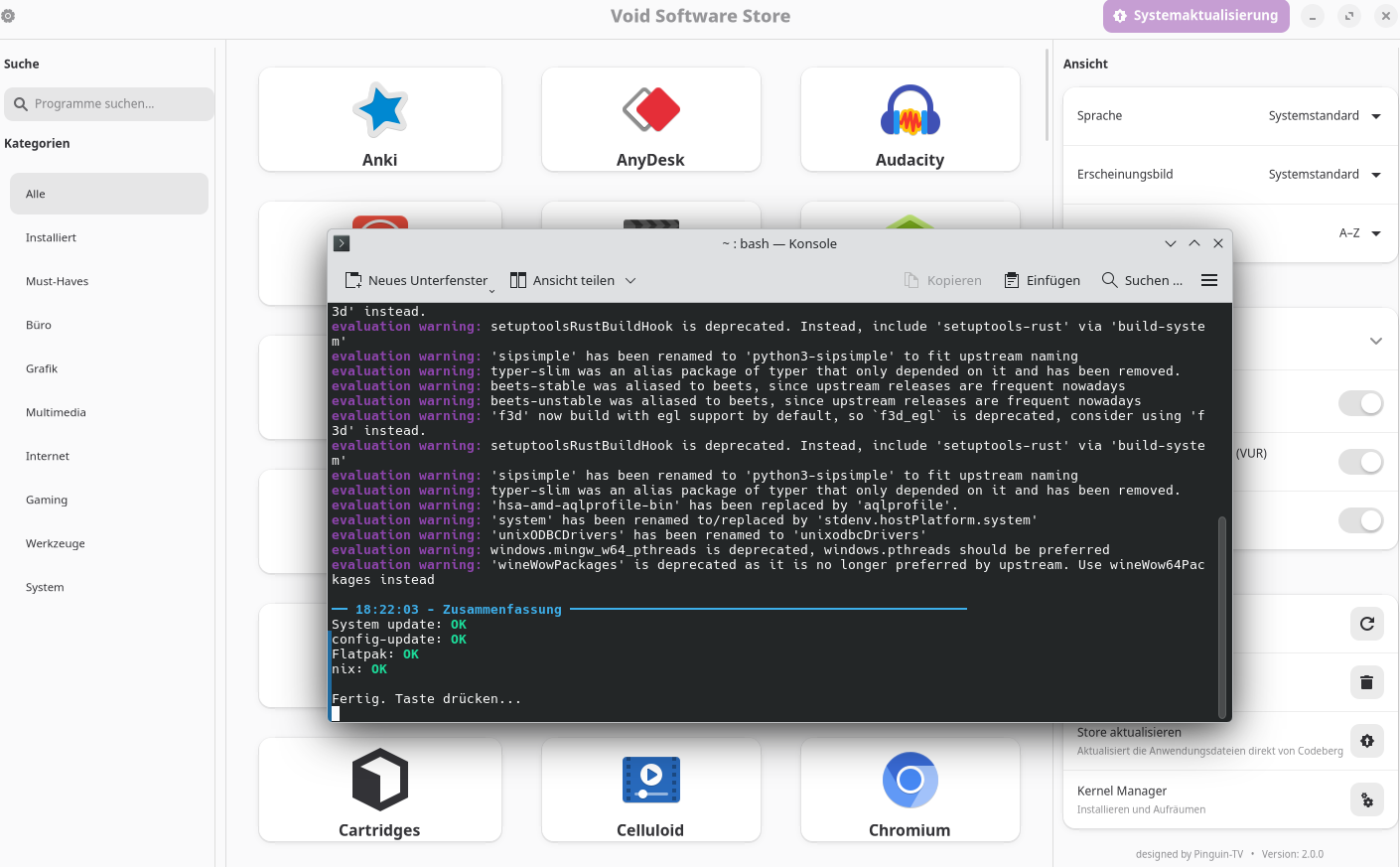Image resolution: width=1400 pixels, height=867 pixels.
Task: Click 'designed by Pinguin-TV' footer text
Action: tap(1190, 854)
